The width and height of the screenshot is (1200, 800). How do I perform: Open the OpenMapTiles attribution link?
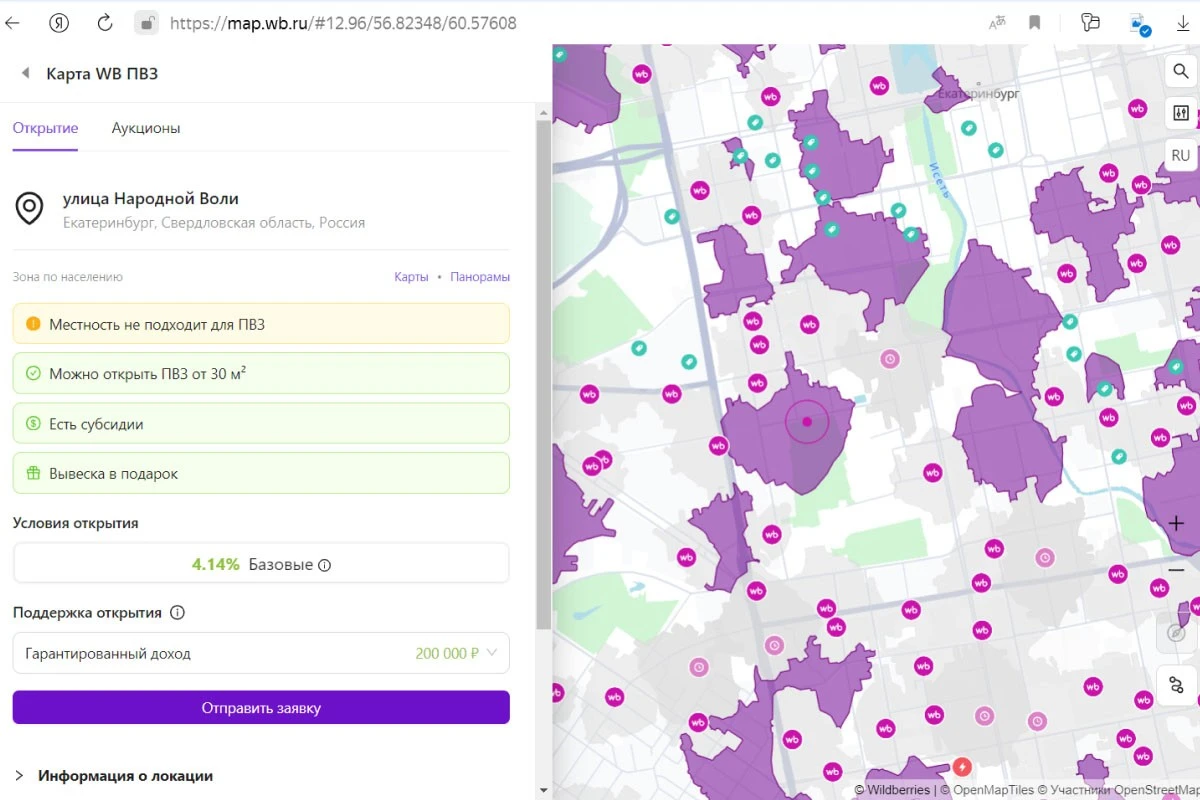(988, 790)
